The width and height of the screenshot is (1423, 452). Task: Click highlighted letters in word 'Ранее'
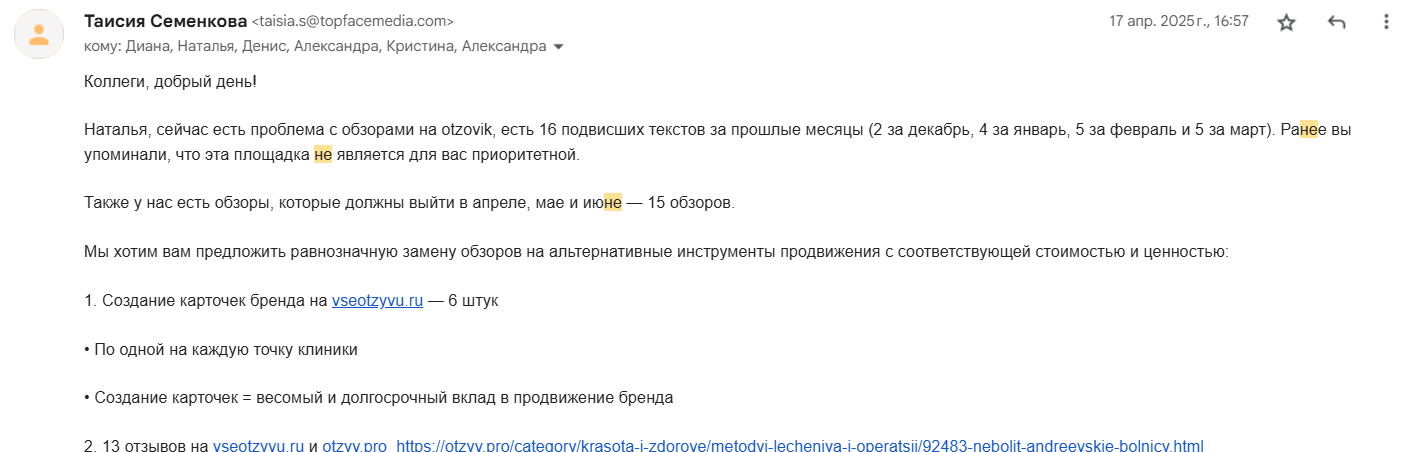click(x=1309, y=131)
